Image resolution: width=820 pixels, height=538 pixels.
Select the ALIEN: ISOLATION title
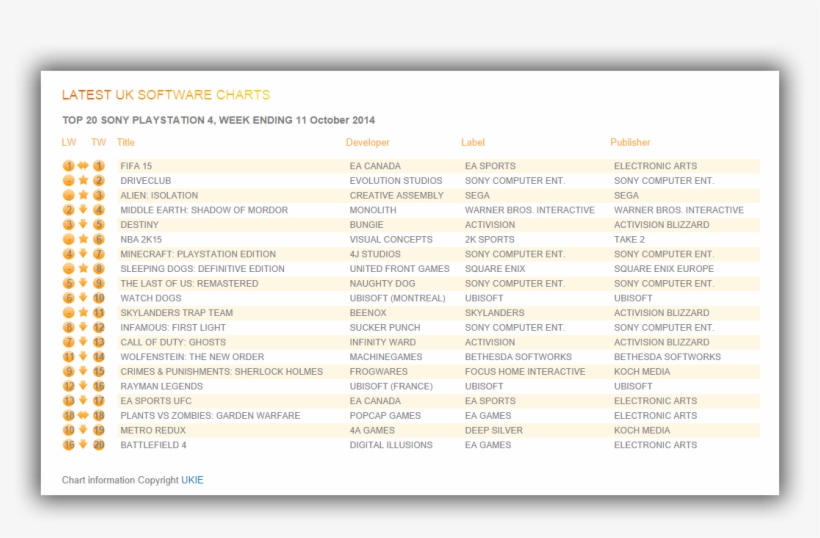pos(159,195)
